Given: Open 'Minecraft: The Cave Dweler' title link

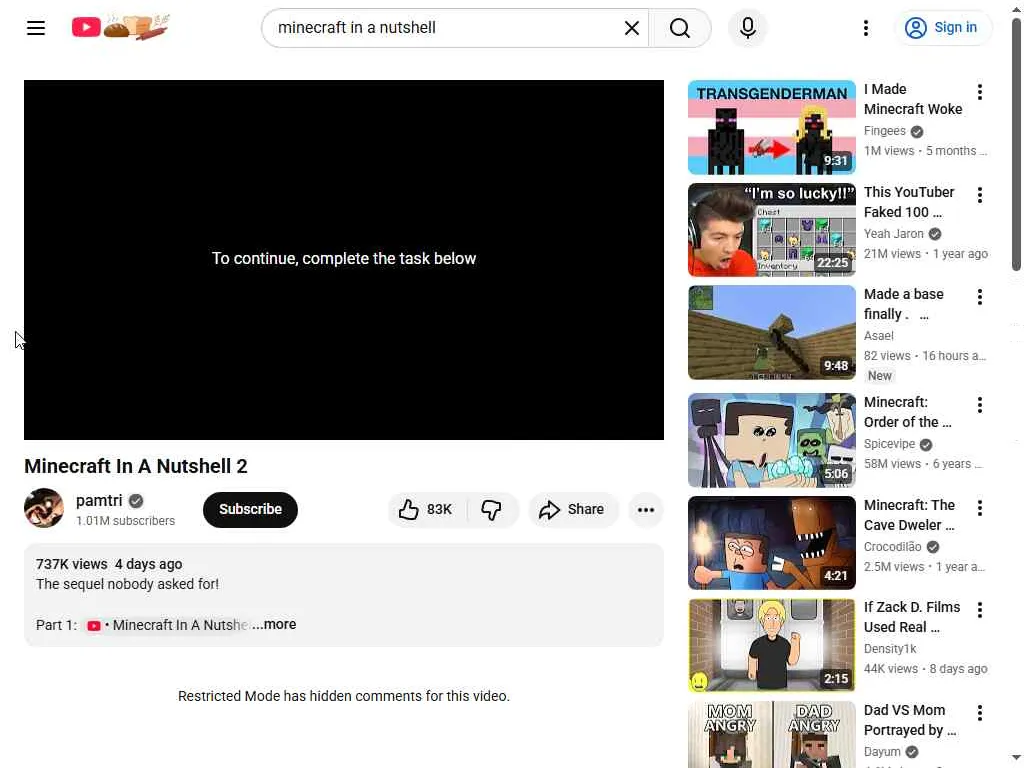Looking at the screenshot, I should [910, 515].
